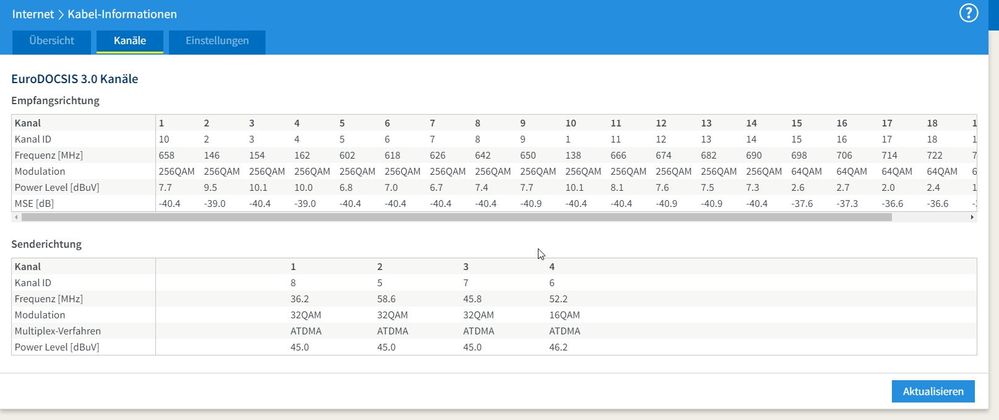Screen dimensions: 999x420
Task: Select frequency value 602 in Empfangsrichtung
Action: click(347, 155)
